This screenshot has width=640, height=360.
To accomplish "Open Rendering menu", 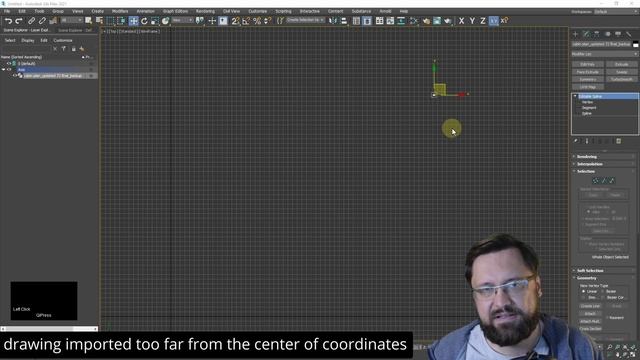I will pyautogui.click(x=205, y=11).
